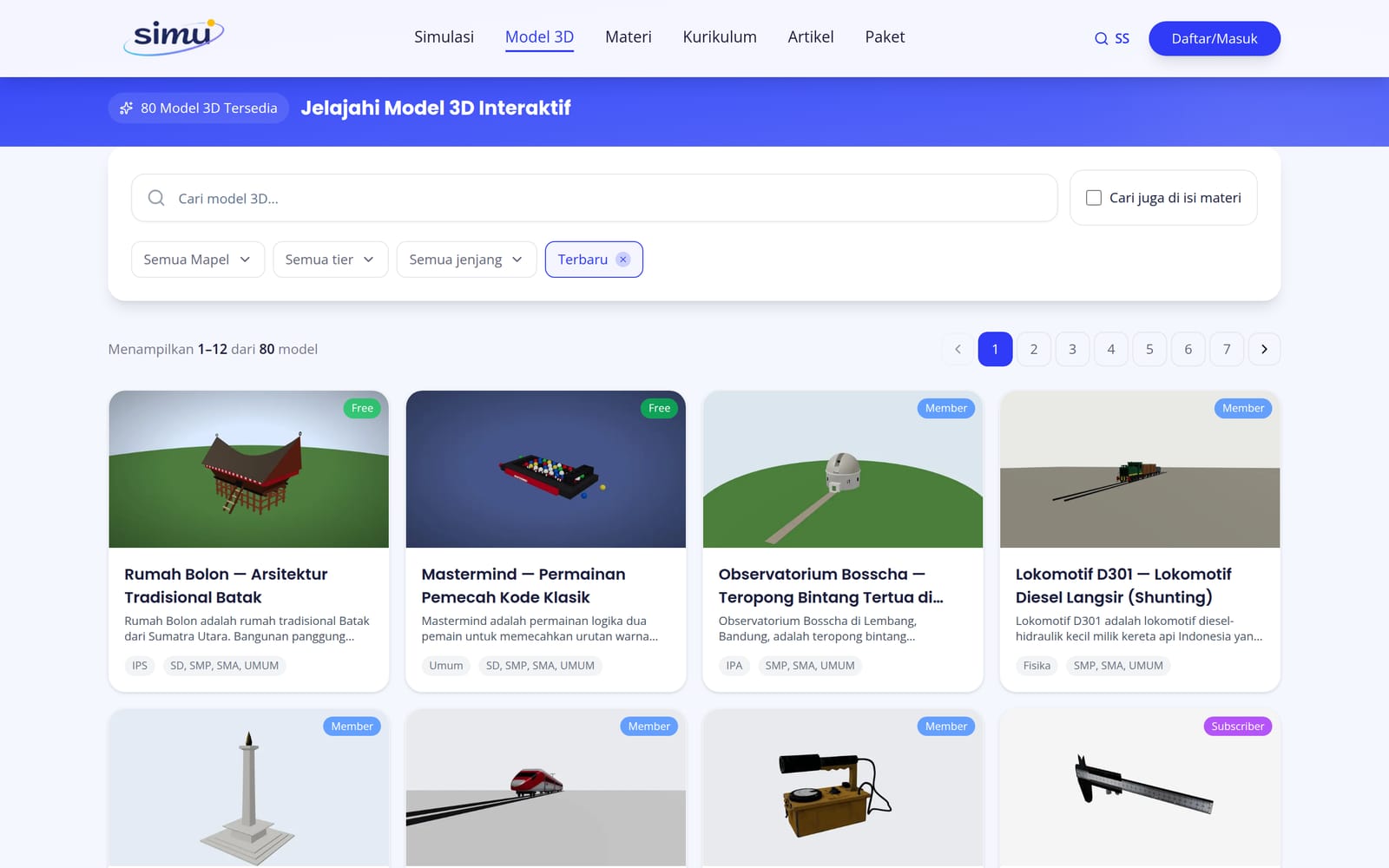Screen dimensions: 1389x868
Task: Click the Observatorium Bosscha card title
Action: [x=831, y=586]
